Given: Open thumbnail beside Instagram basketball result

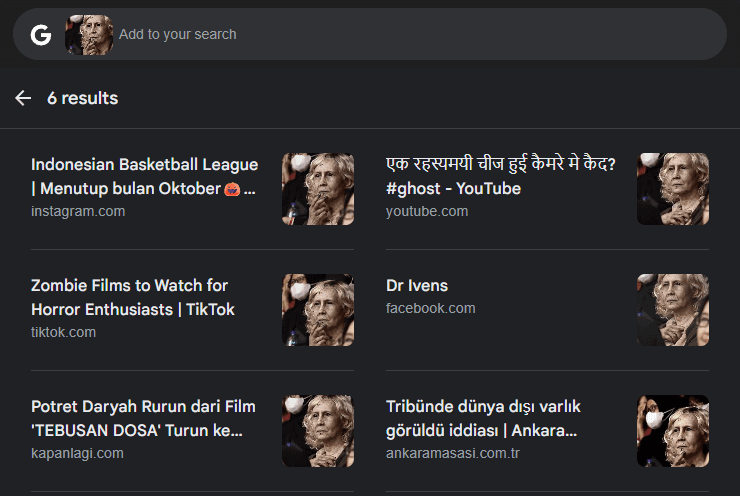Looking at the screenshot, I should click(318, 189).
